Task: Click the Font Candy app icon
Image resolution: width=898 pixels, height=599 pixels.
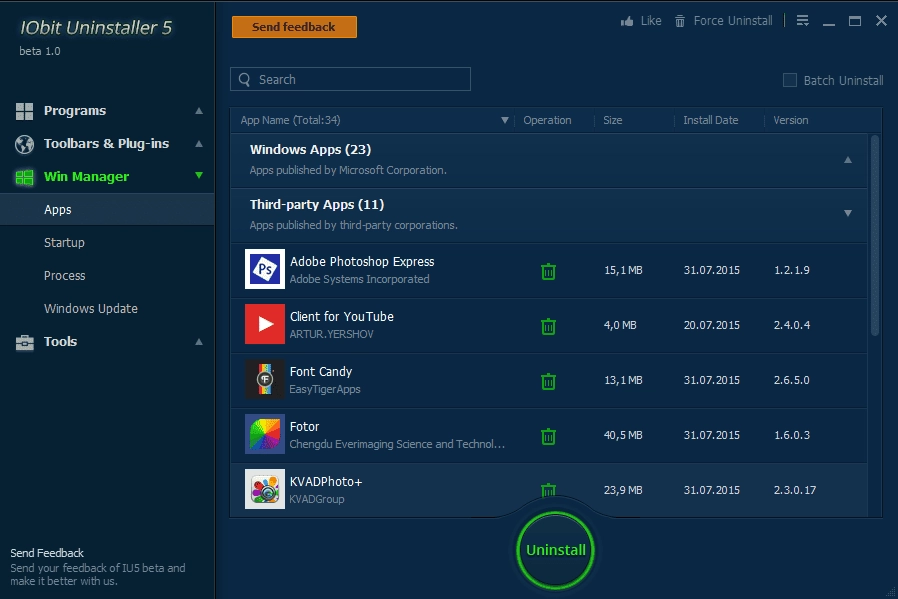Action: coord(265,379)
